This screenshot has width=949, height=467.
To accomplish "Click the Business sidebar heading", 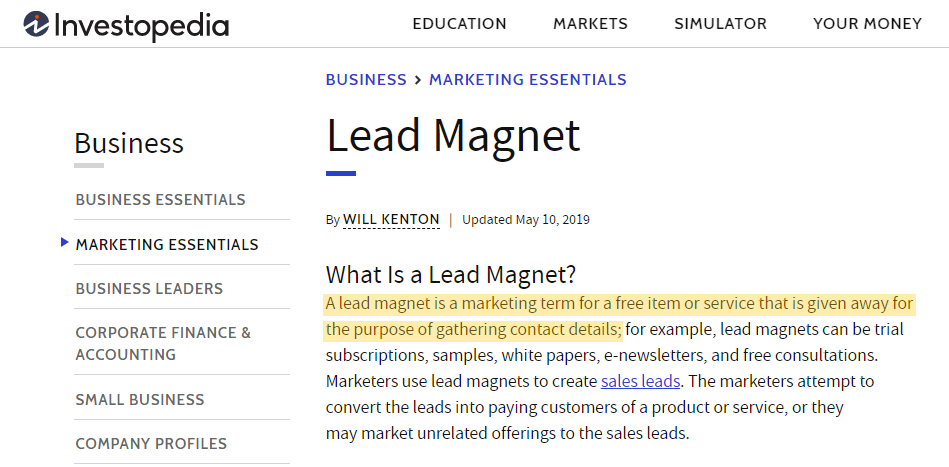I will [x=129, y=143].
